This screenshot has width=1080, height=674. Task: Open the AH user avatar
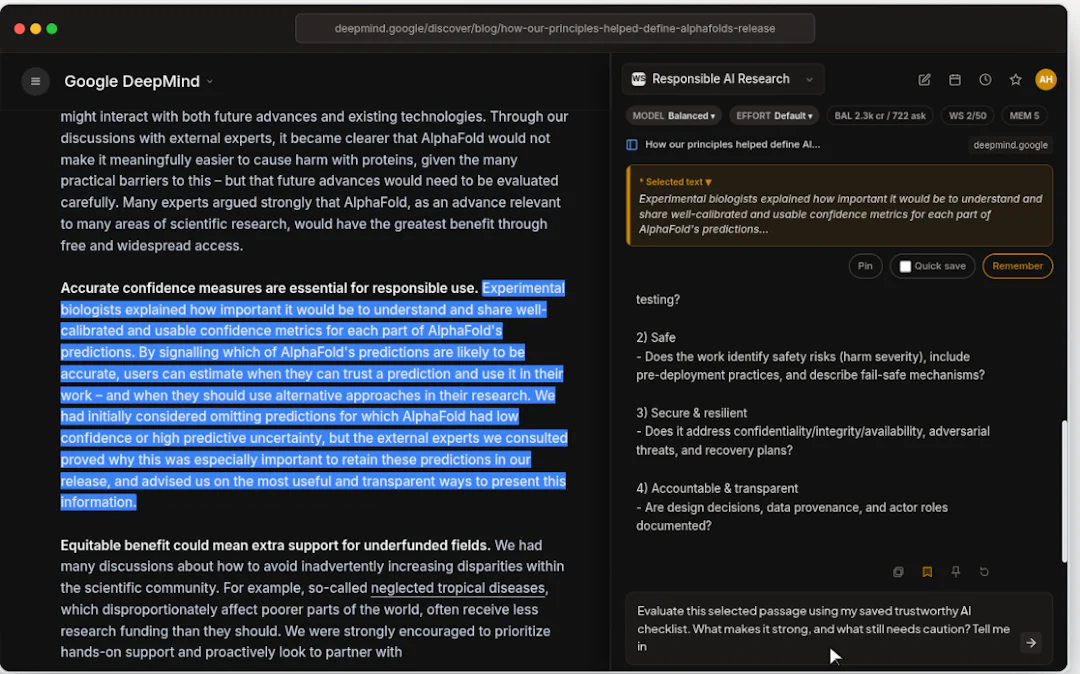(x=1046, y=80)
